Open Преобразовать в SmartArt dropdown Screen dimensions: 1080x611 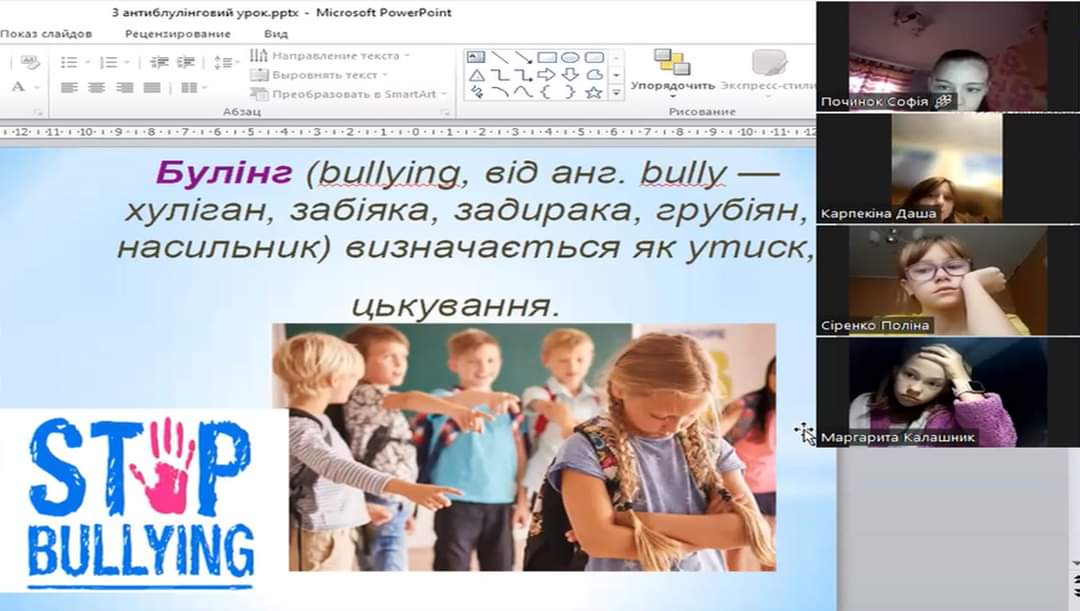coord(349,94)
